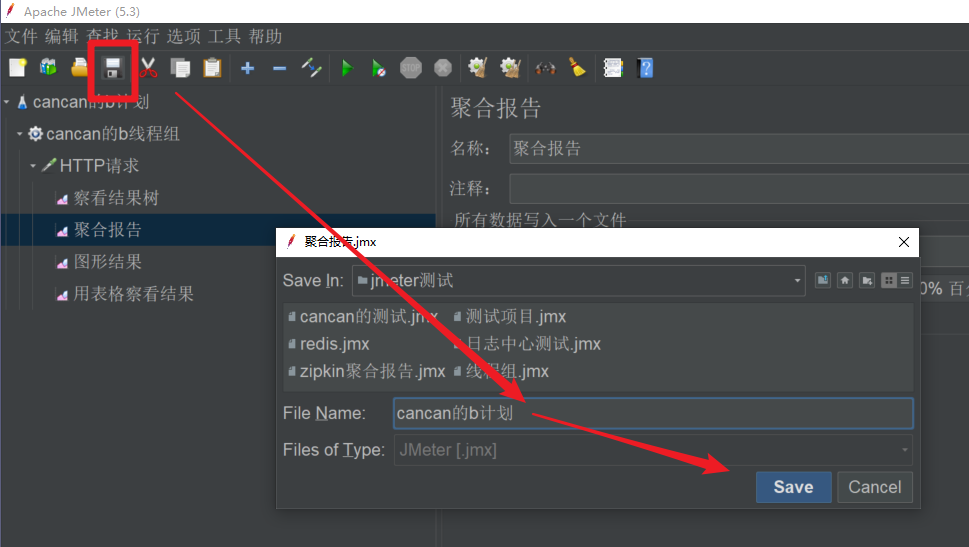Open the Files of Type dropdown
Image resolution: width=969 pixels, height=547 pixels.
pyautogui.click(x=904, y=450)
